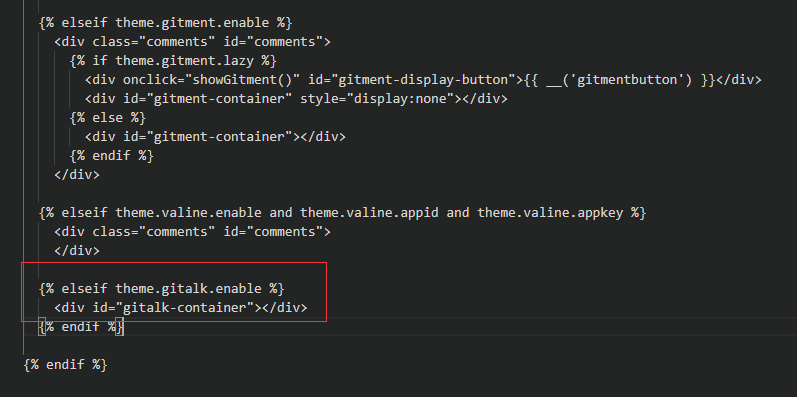The image size is (797, 397).
Task: Click the gitalk-container div line
Action: tap(181, 308)
